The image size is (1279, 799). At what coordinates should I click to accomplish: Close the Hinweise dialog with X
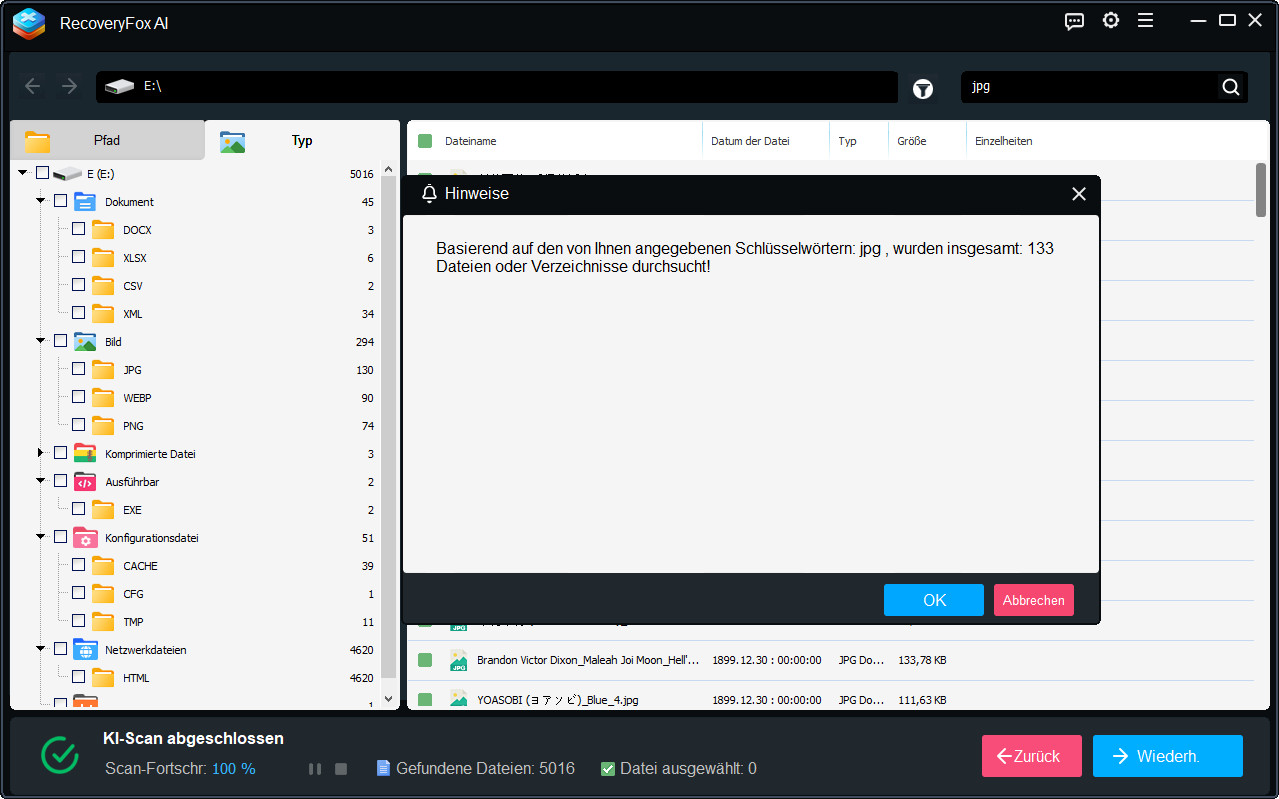(1078, 194)
